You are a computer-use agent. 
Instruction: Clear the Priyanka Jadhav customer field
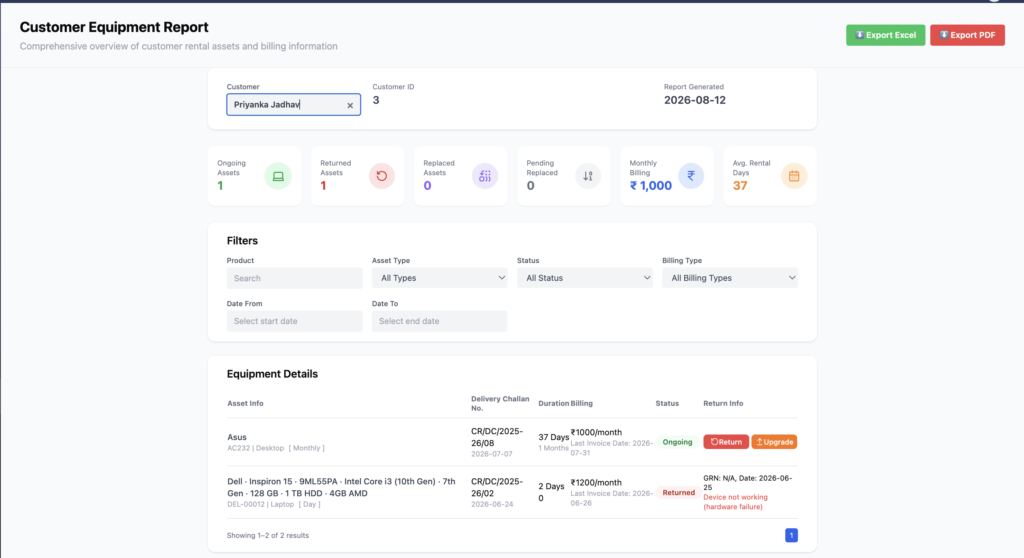[x=350, y=105]
